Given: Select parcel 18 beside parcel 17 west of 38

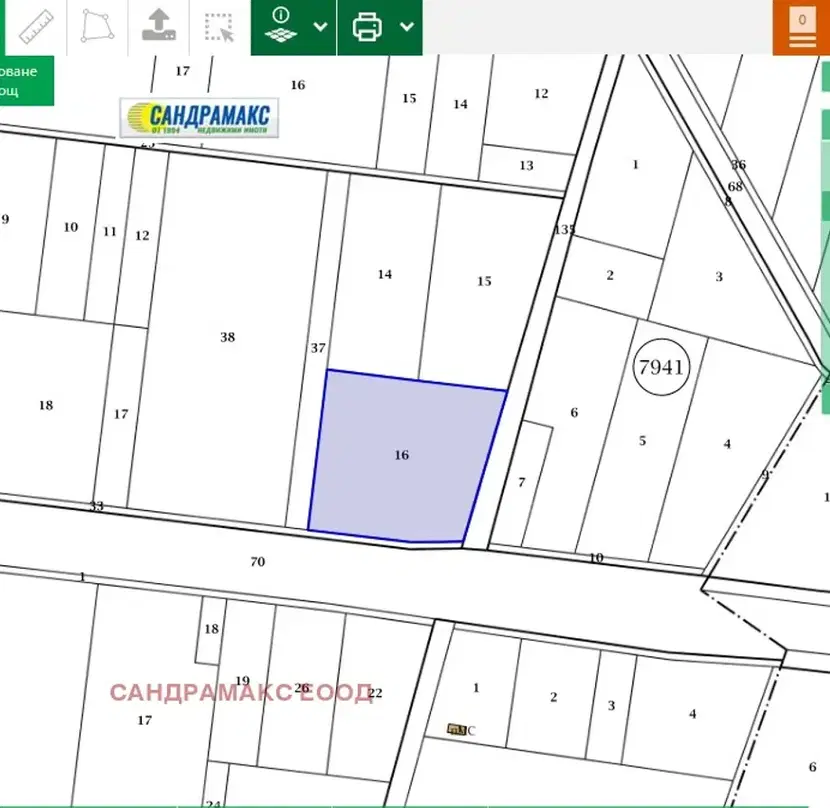Looking at the screenshot, I should tap(46, 406).
